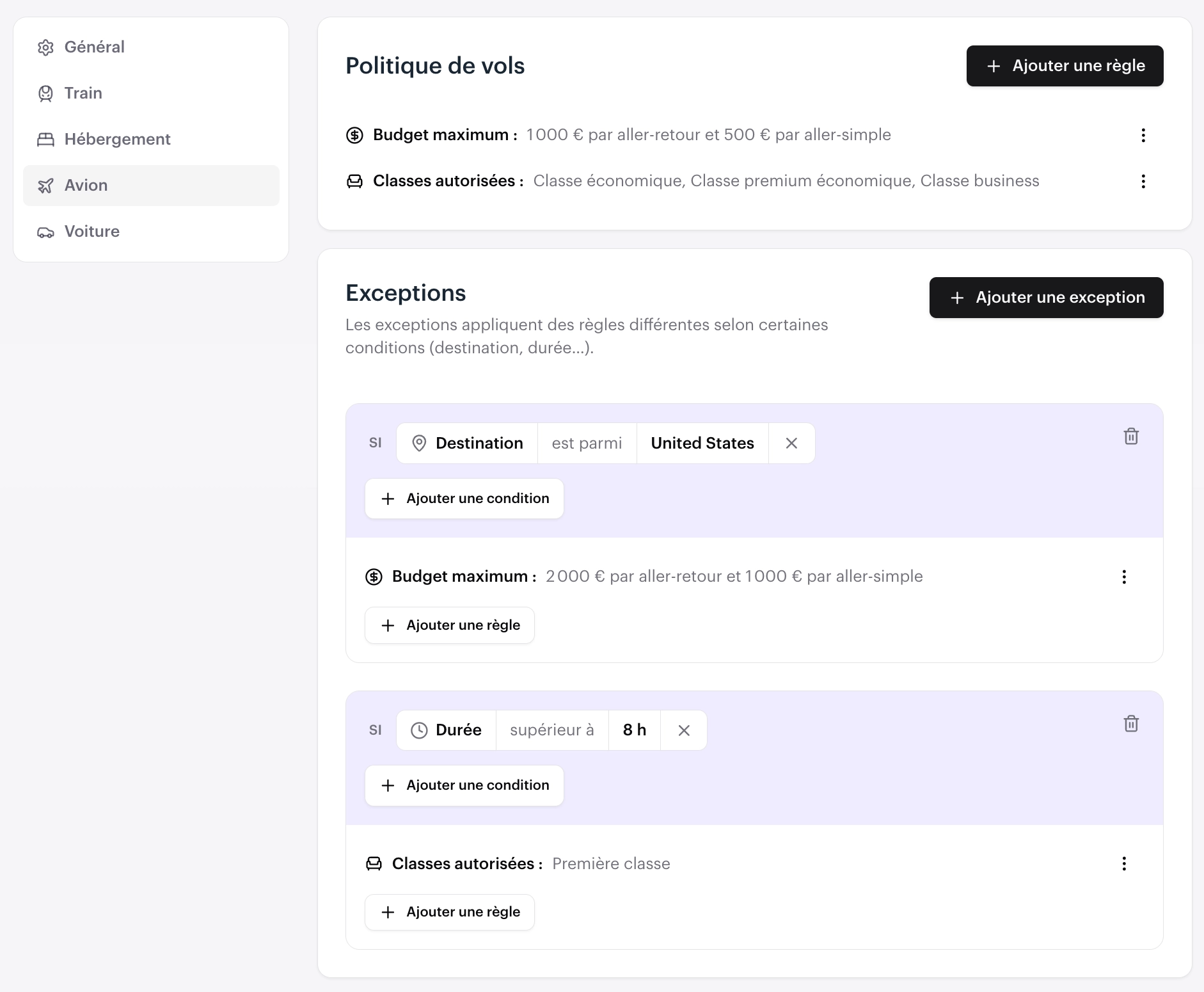Click the dollar icon of the top Budget maximum rule

(354, 135)
